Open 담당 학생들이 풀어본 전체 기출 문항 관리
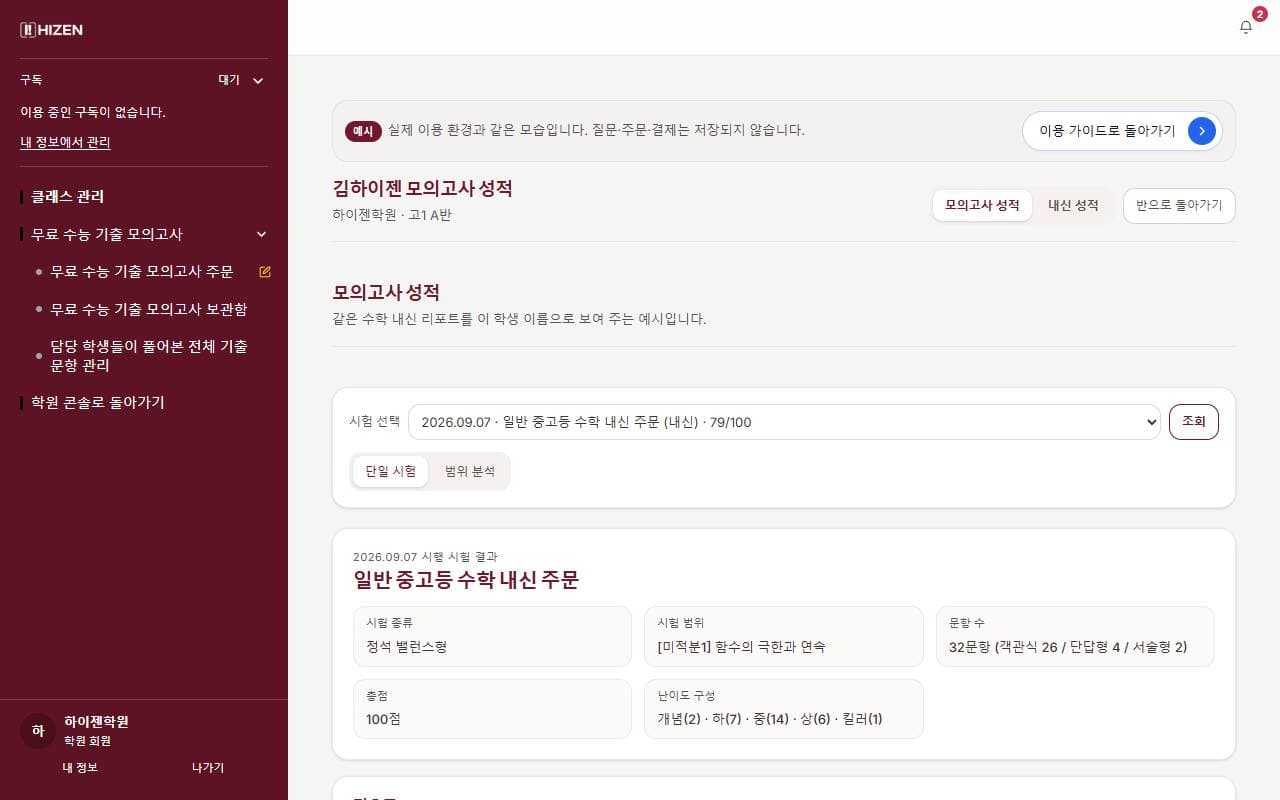The width and height of the screenshot is (1280, 800). 149,355
